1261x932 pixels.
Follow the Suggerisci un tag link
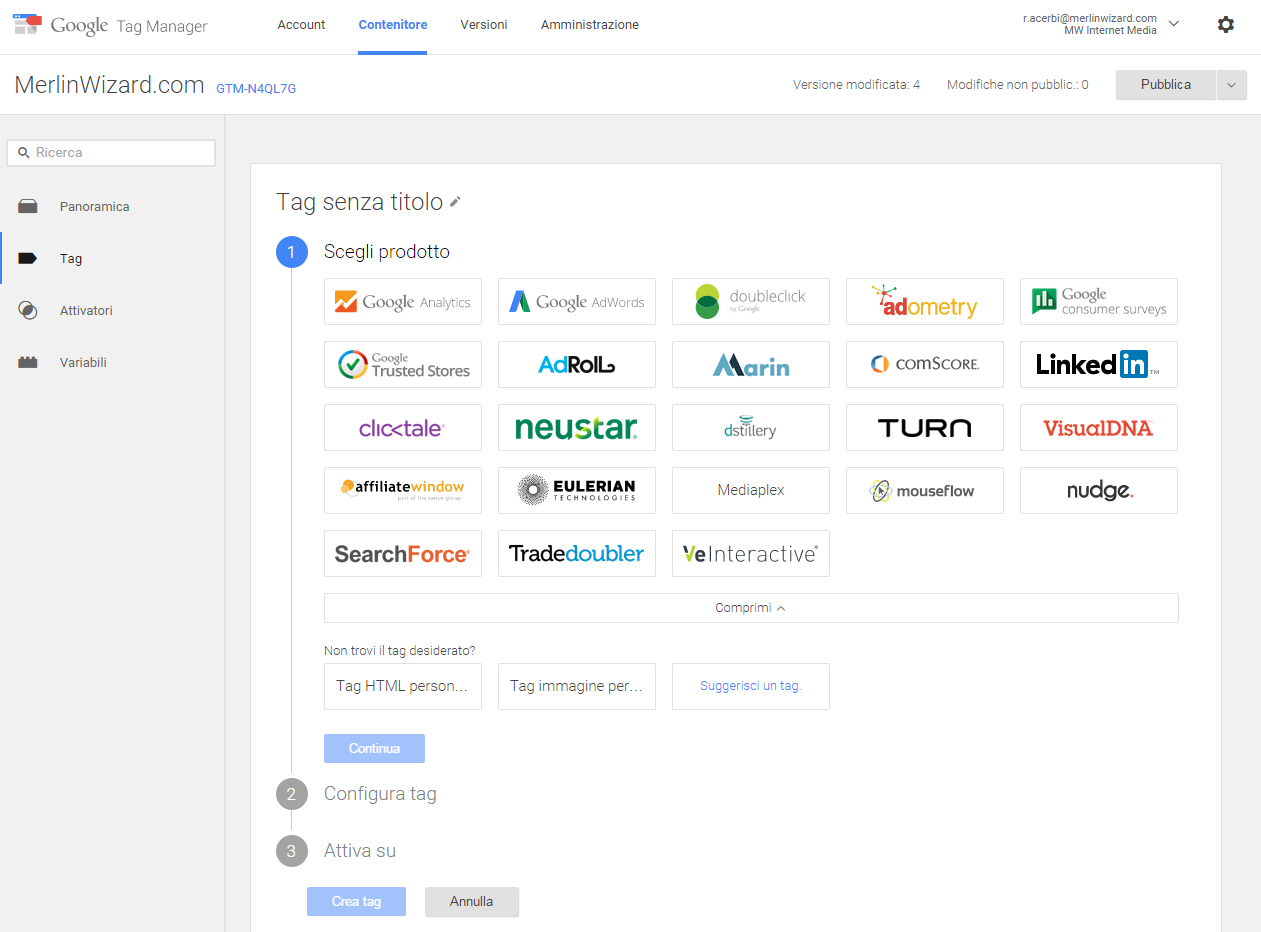751,687
